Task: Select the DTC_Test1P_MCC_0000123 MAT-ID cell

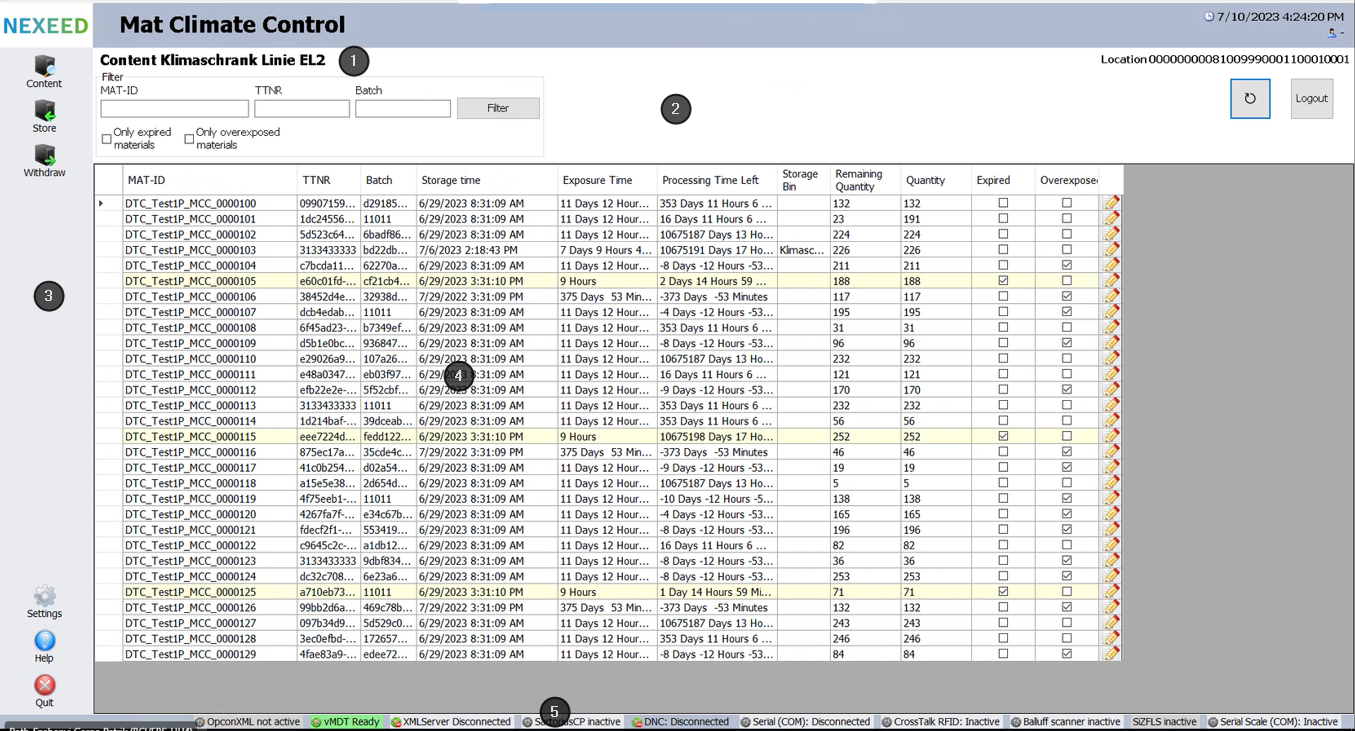Action: tap(210, 561)
